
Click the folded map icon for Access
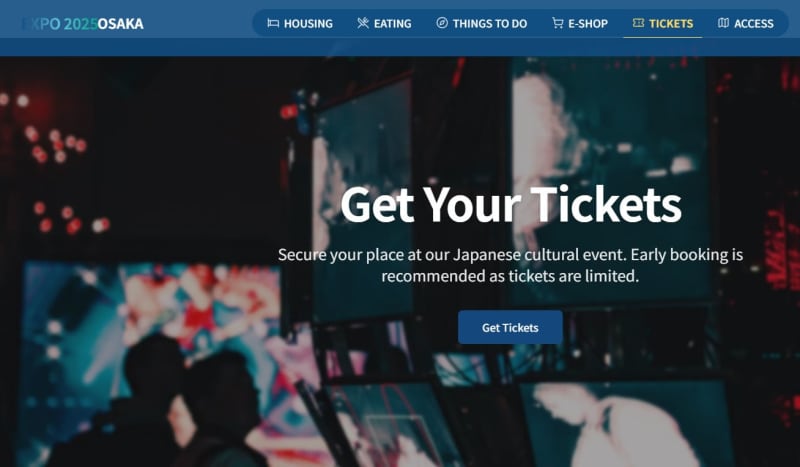click(723, 23)
